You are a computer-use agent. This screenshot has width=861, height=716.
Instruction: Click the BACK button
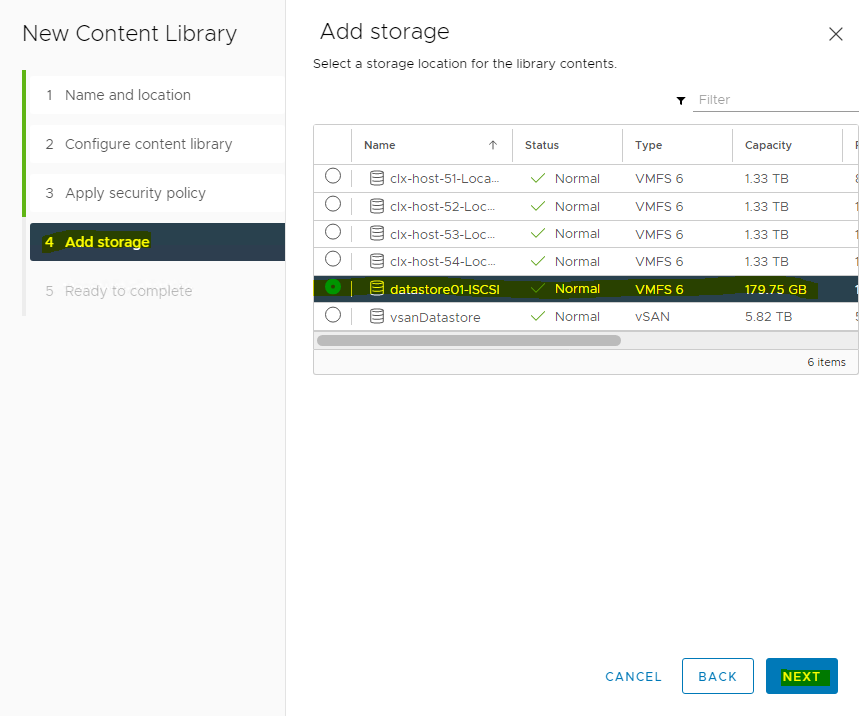click(x=718, y=676)
